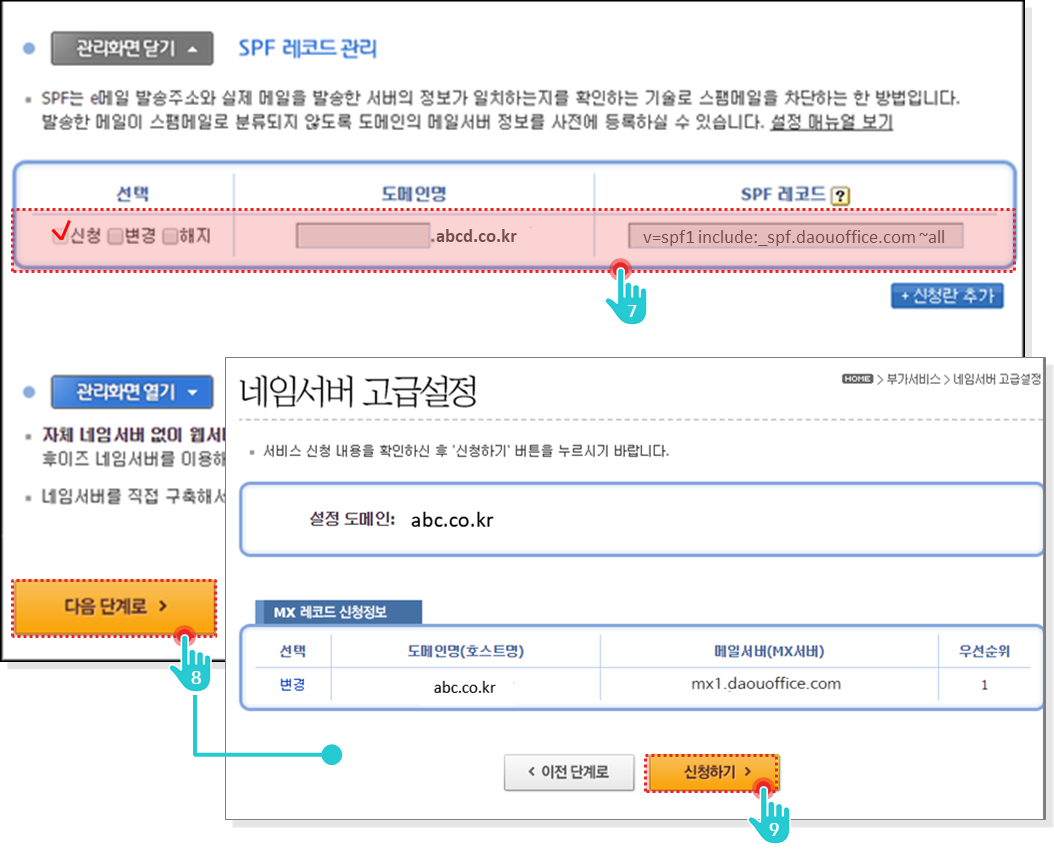Screen dimensions: 1054x851
Task: Check the 변경 checkbox in the SPF row
Action: (x=115, y=237)
